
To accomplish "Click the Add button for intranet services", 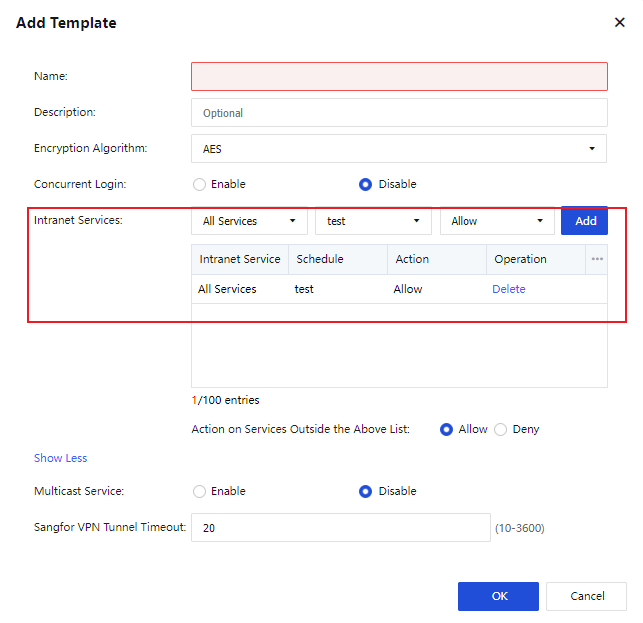I will pyautogui.click(x=585, y=221).
